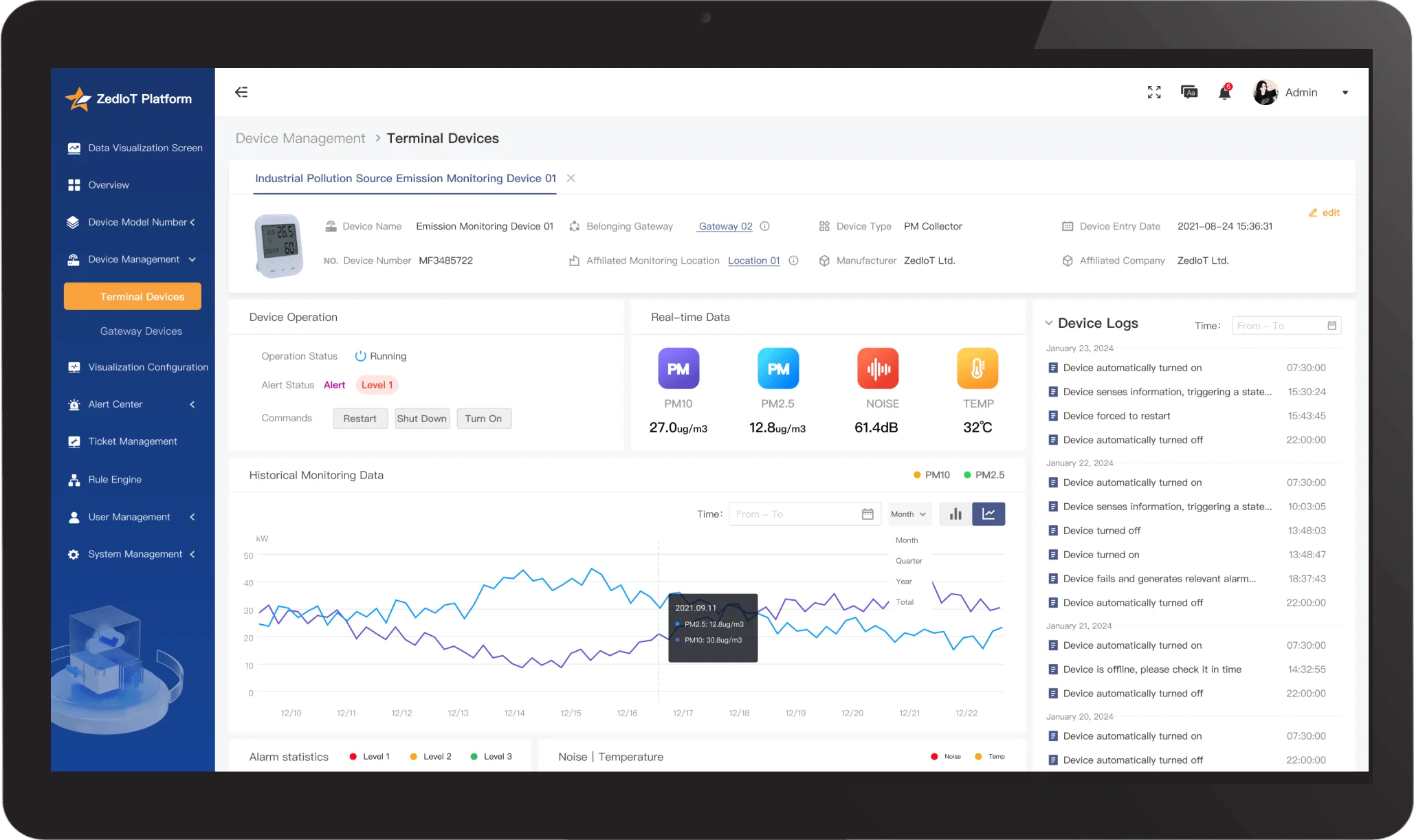Viewport: 1414px width, 840px height.
Task: Select Overview in the sidebar
Action: point(108,184)
